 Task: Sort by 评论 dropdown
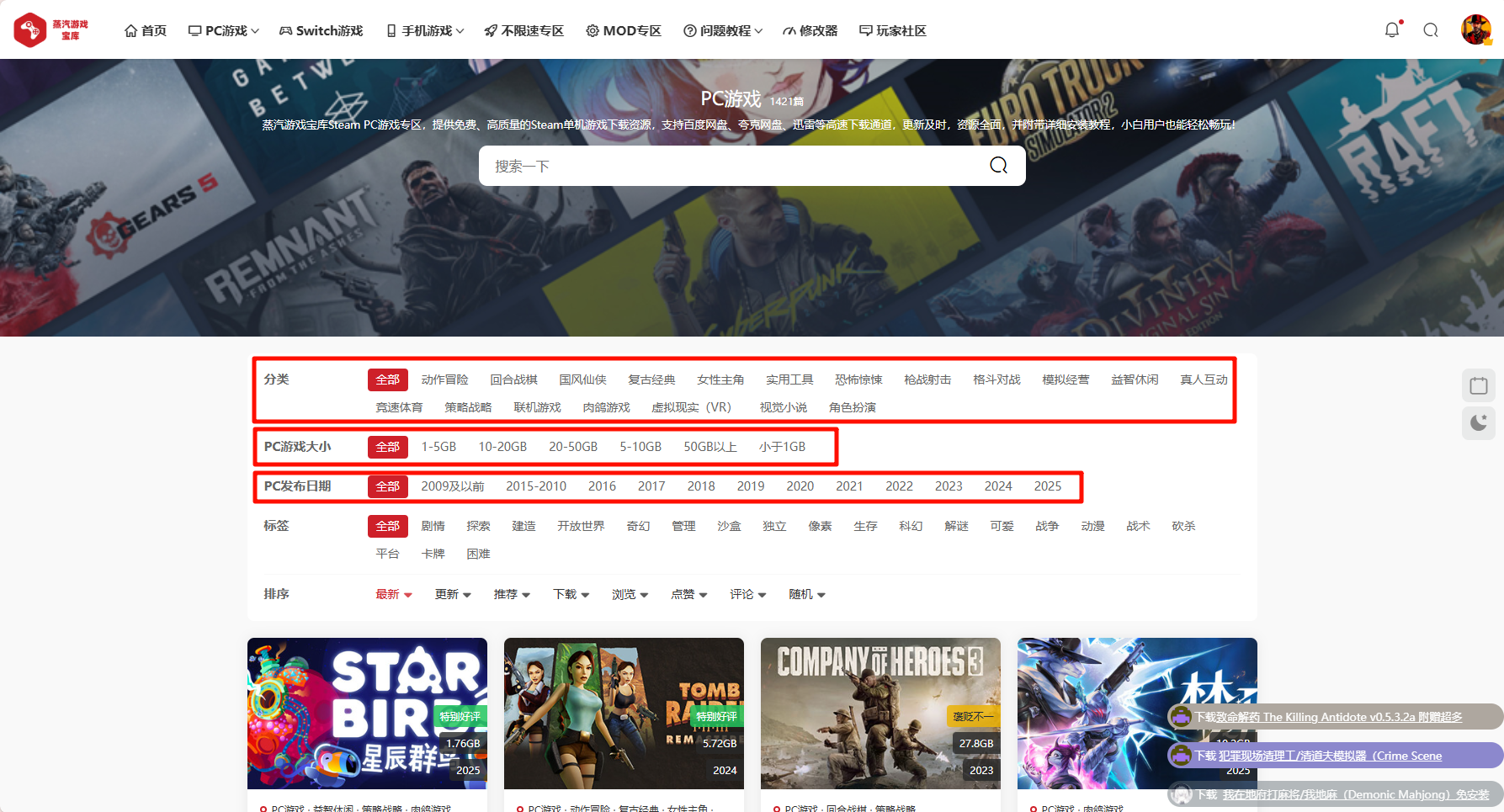[x=747, y=594]
